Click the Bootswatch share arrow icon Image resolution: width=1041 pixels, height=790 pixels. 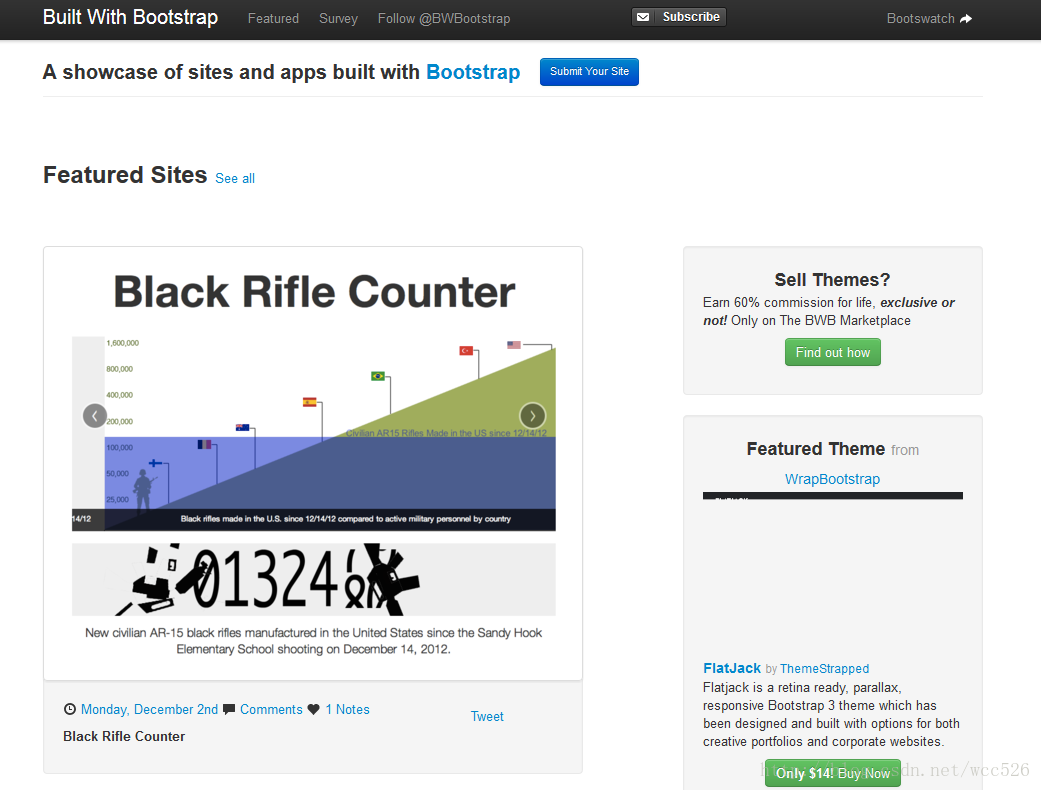[x=966, y=19]
